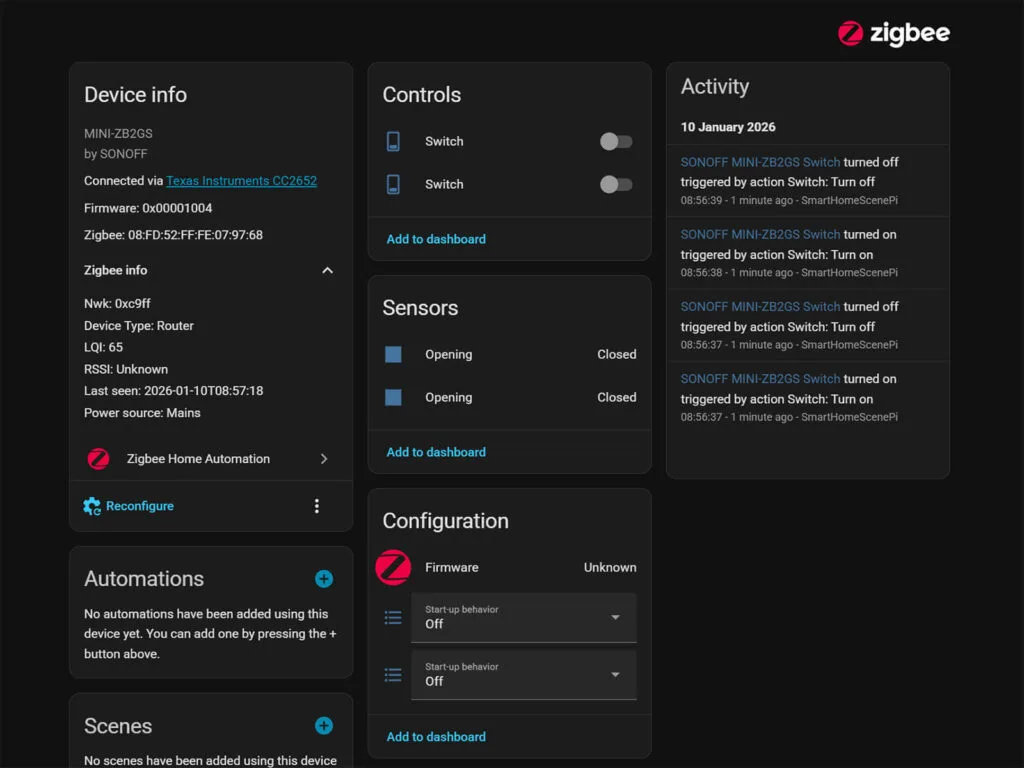Click the first Switch device icon
1024x768 pixels.
(x=393, y=142)
